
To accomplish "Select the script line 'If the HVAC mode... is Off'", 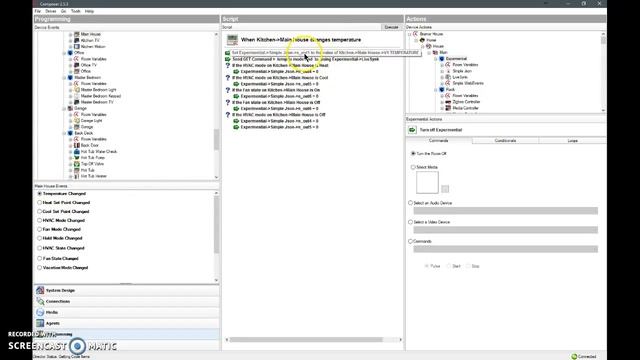I will click(x=279, y=115).
